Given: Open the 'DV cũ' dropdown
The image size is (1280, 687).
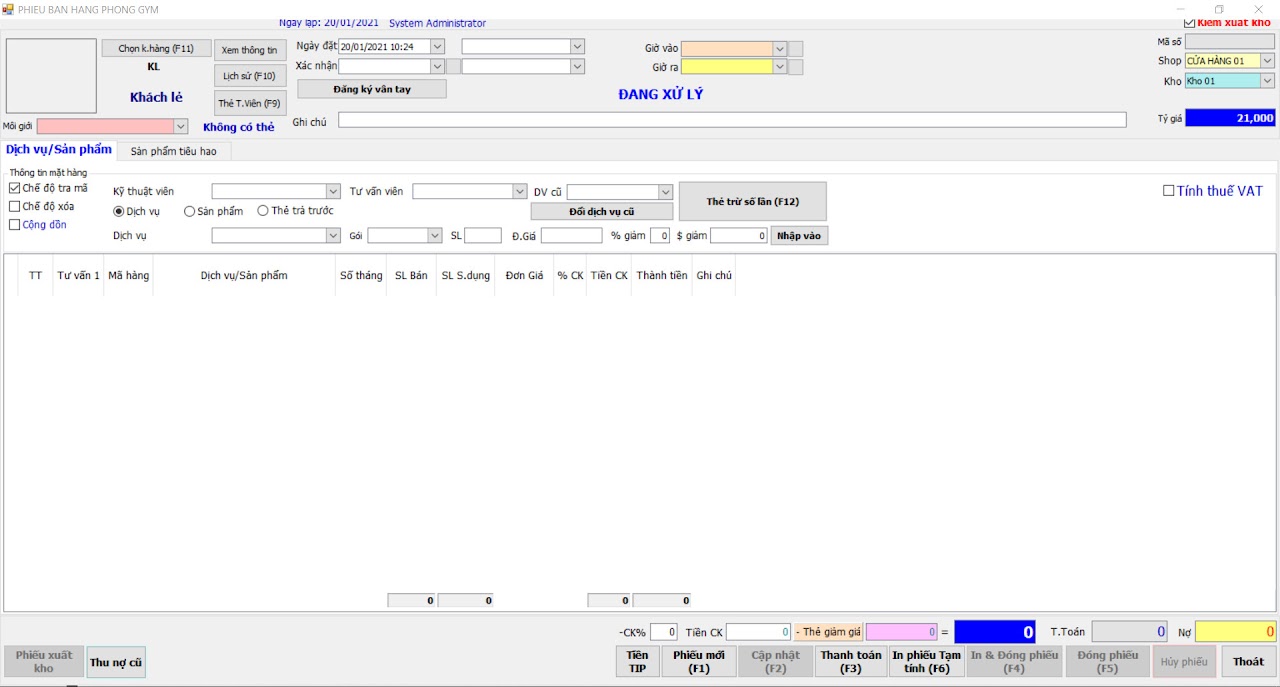Looking at the screenshot, I should pos(666,192).
